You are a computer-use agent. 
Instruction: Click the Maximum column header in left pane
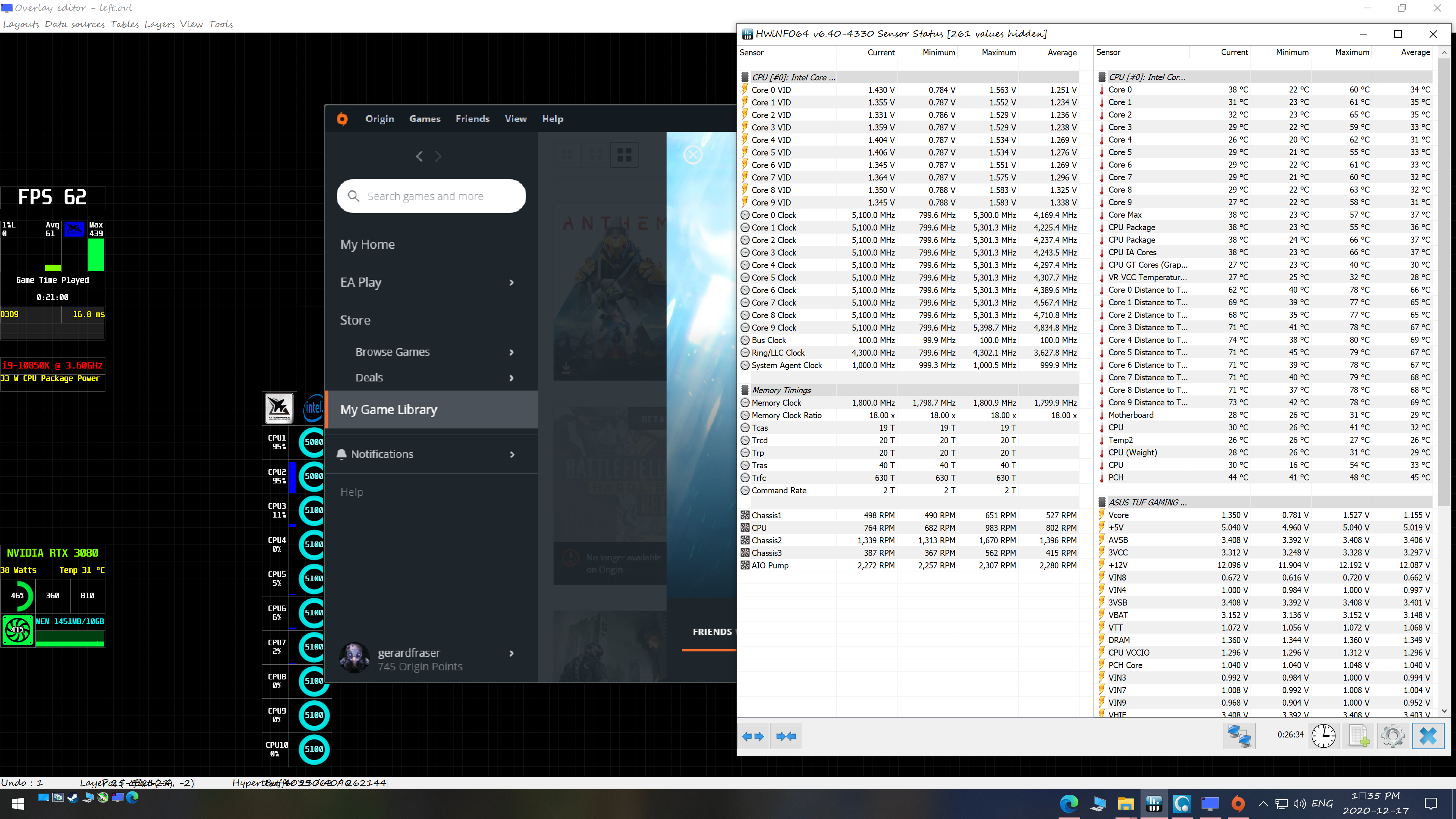(998, 53)
